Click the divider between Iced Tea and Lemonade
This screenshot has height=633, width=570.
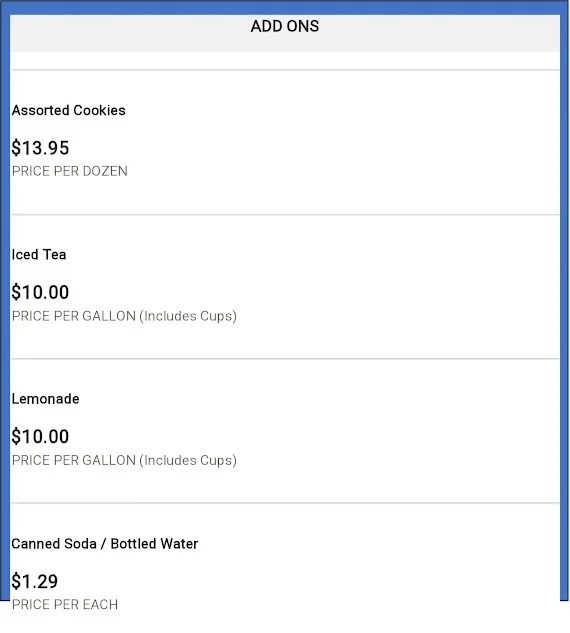(x=285, y=358)
